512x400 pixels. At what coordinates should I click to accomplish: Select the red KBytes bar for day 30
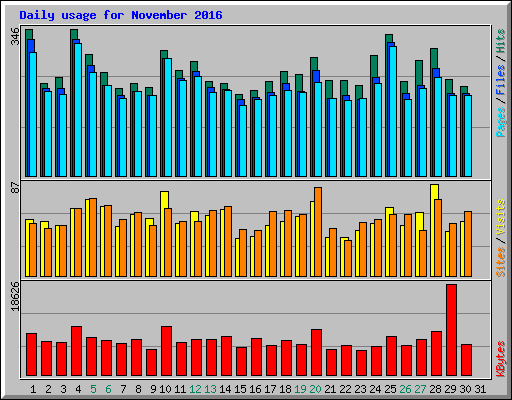467,360
